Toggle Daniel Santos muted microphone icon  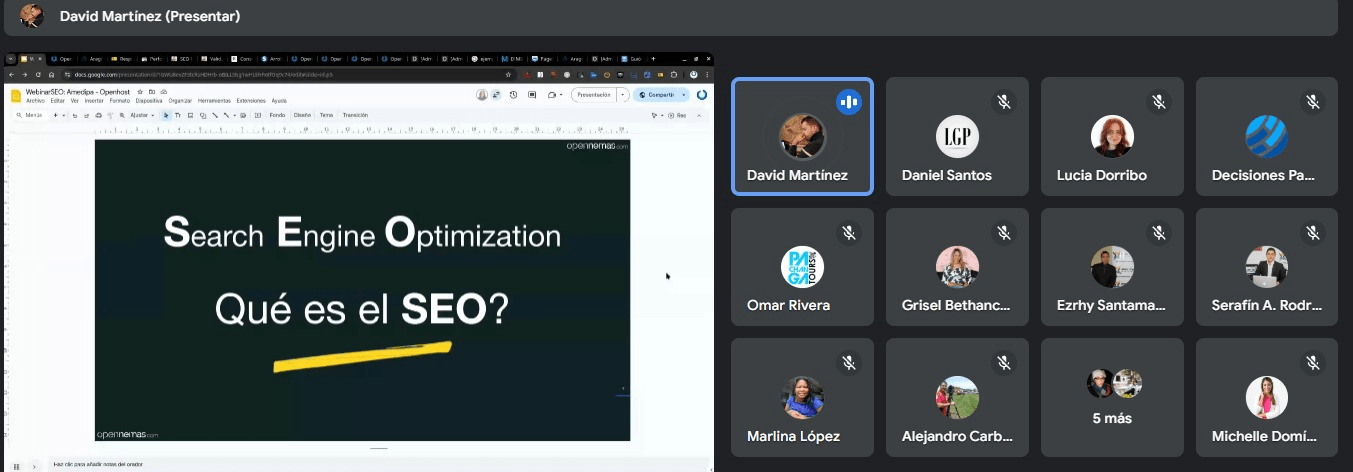1003,101
